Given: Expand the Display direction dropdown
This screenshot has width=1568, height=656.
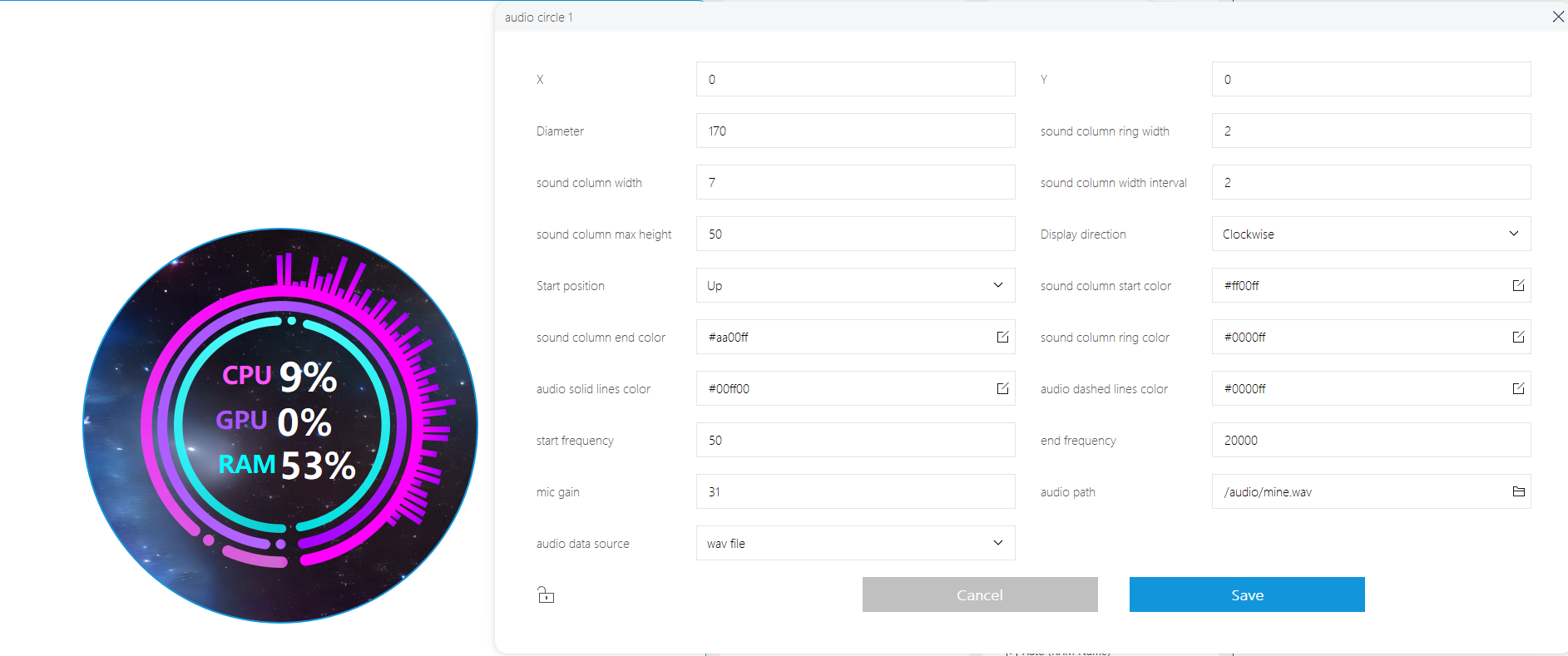Looking at the screenshot, I should coord(1371,234).
